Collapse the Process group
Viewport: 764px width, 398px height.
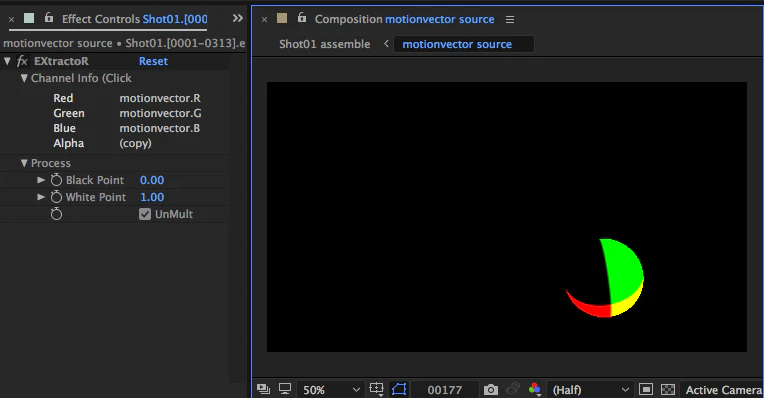24,163
